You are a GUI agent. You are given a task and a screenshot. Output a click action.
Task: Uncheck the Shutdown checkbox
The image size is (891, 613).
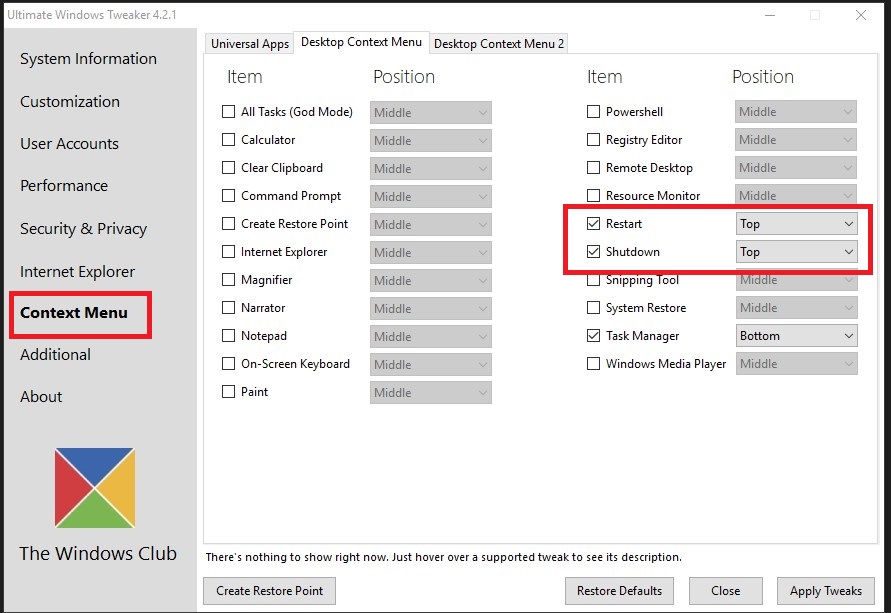593,251
